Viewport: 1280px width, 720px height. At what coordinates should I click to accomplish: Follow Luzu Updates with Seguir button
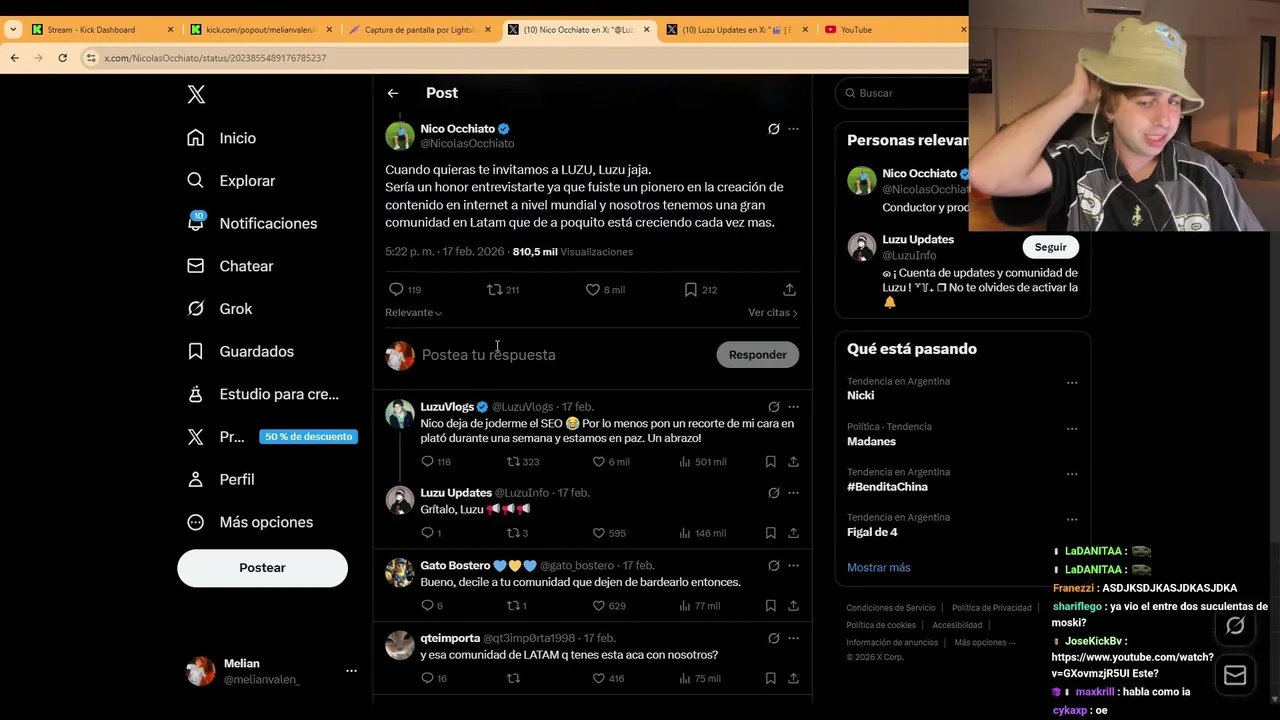tap(1050, 247)
